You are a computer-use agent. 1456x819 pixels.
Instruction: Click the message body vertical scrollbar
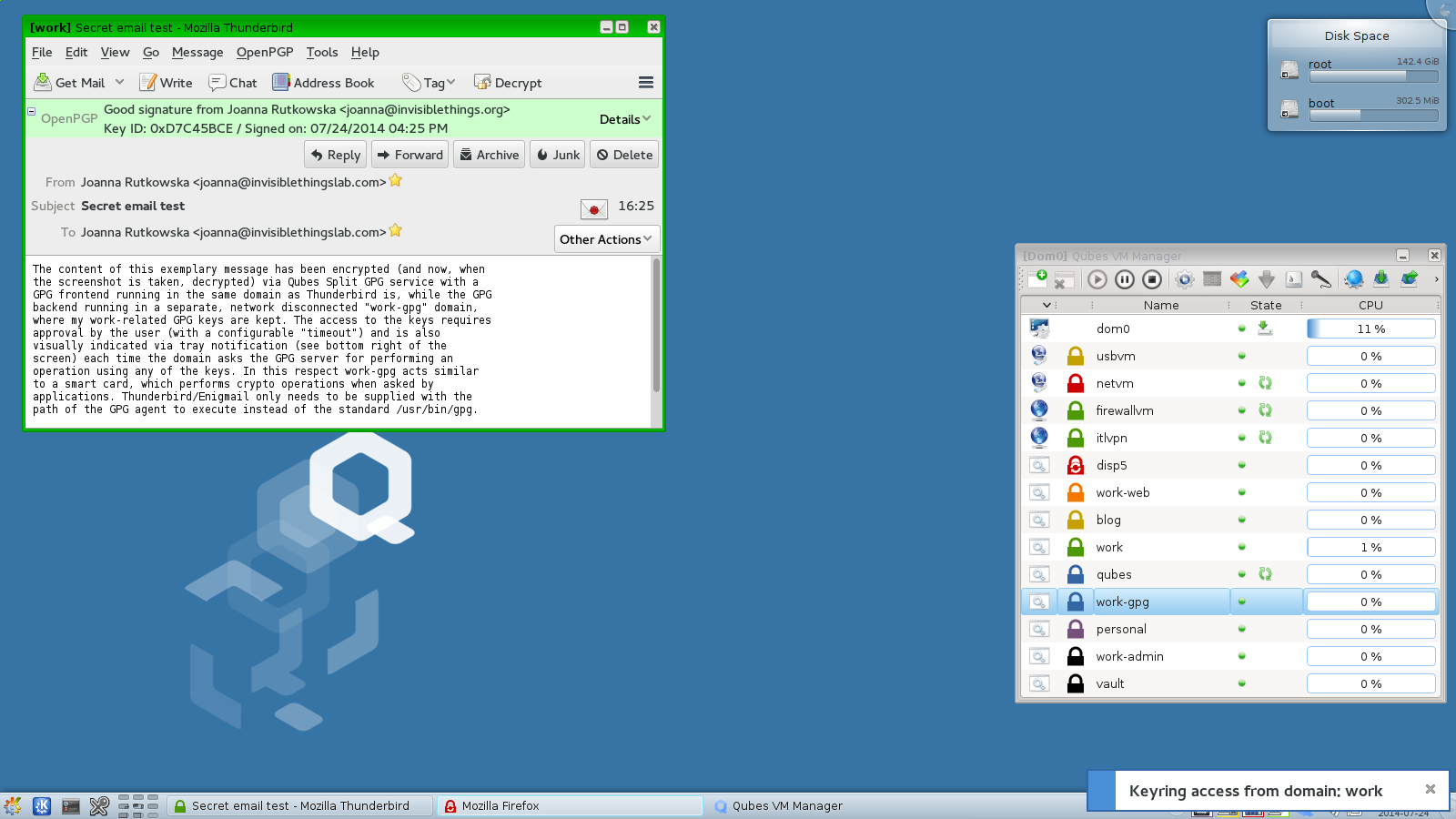coord(656,328)
